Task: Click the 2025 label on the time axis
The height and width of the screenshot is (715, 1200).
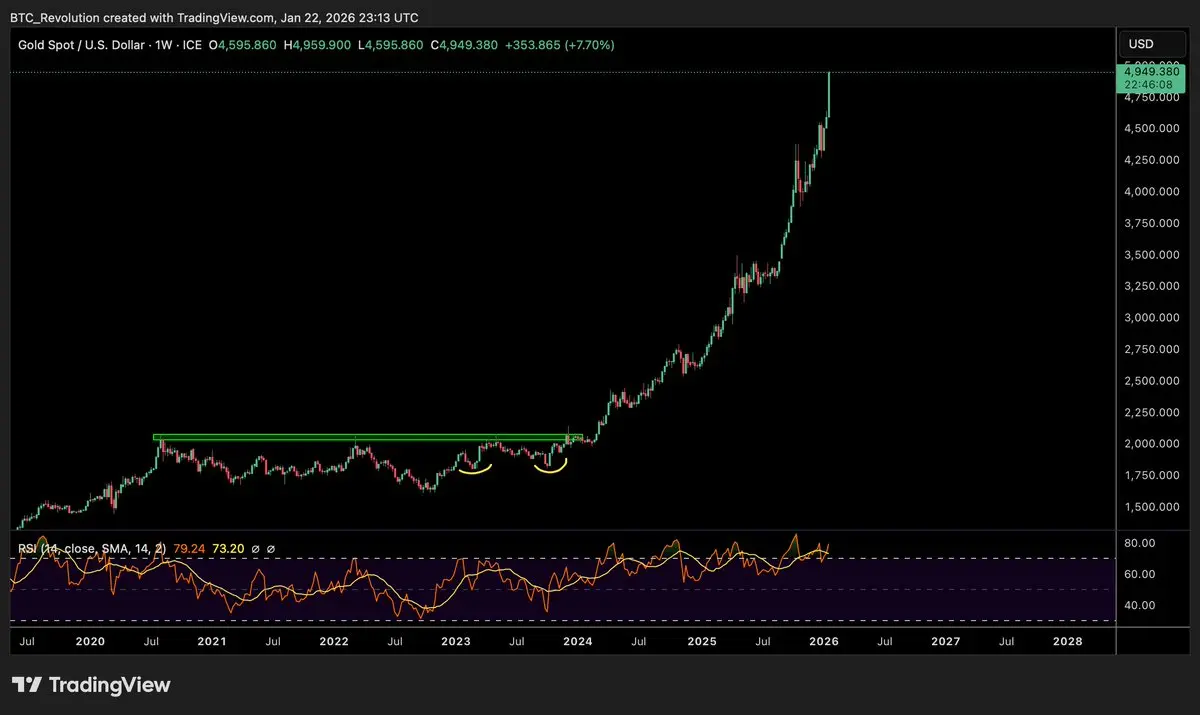Action: click(x=700, y=641)
